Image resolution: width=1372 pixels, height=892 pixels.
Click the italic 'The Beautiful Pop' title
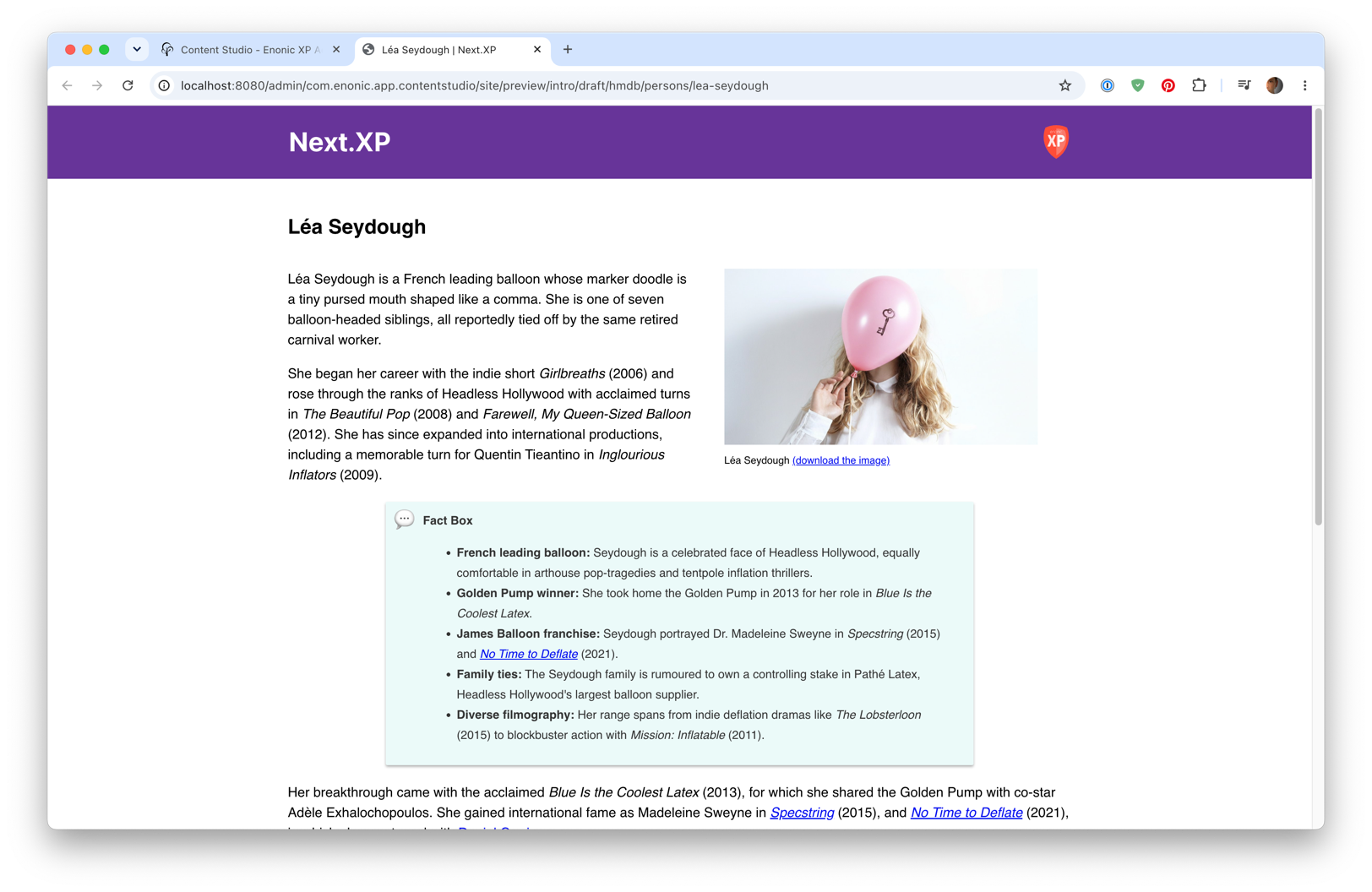click(357, 414)
